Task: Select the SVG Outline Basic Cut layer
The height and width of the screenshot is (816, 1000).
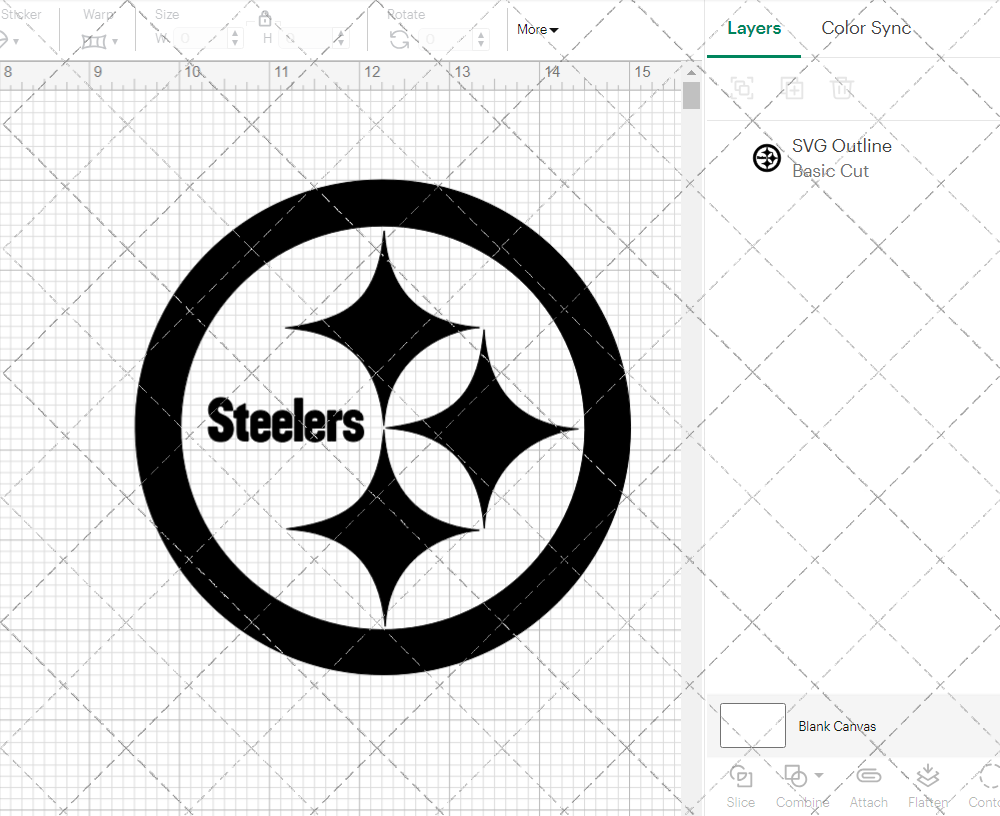Action: coord(842,158)
